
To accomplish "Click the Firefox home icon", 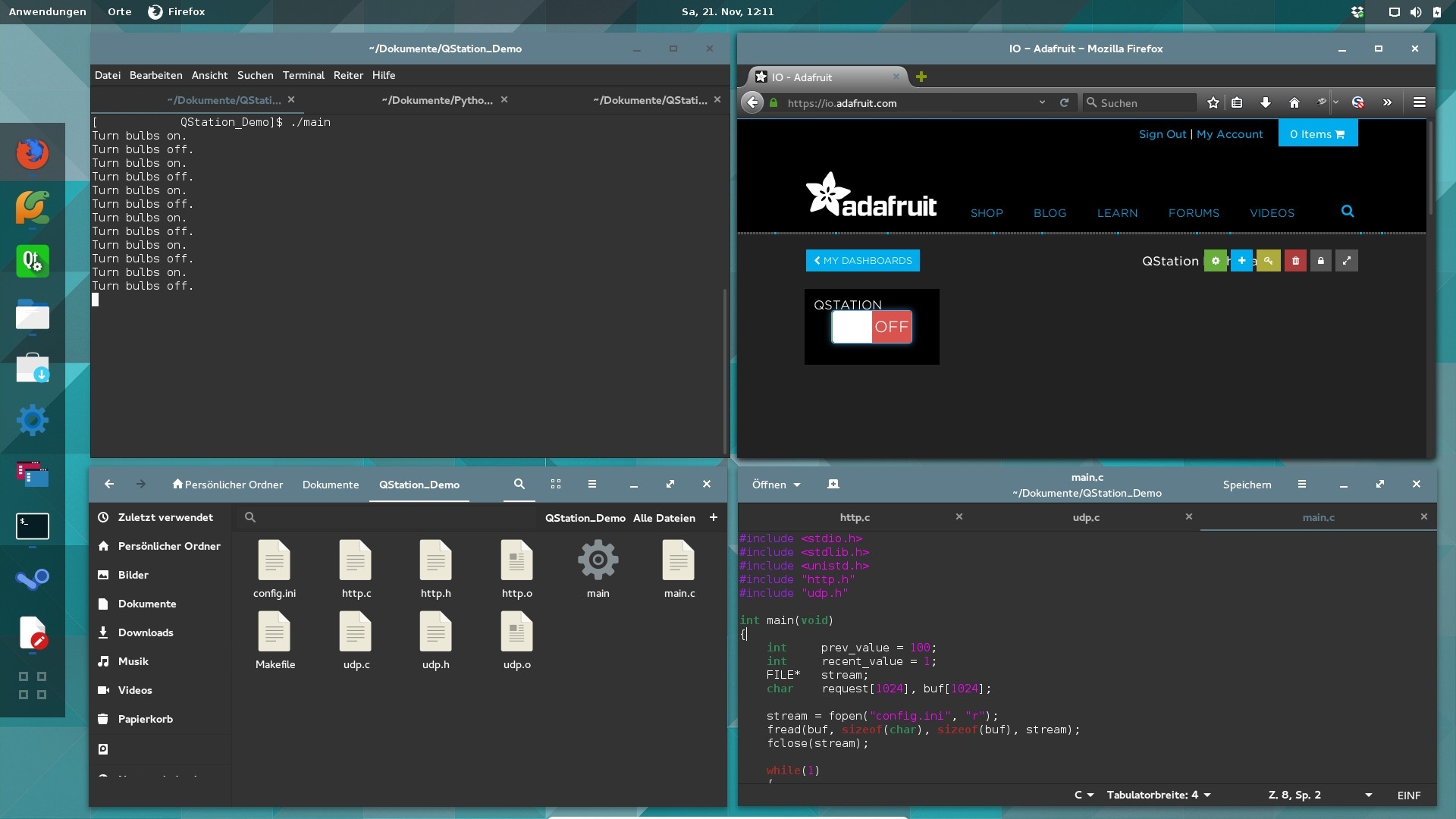I will tap(1294, 102).
